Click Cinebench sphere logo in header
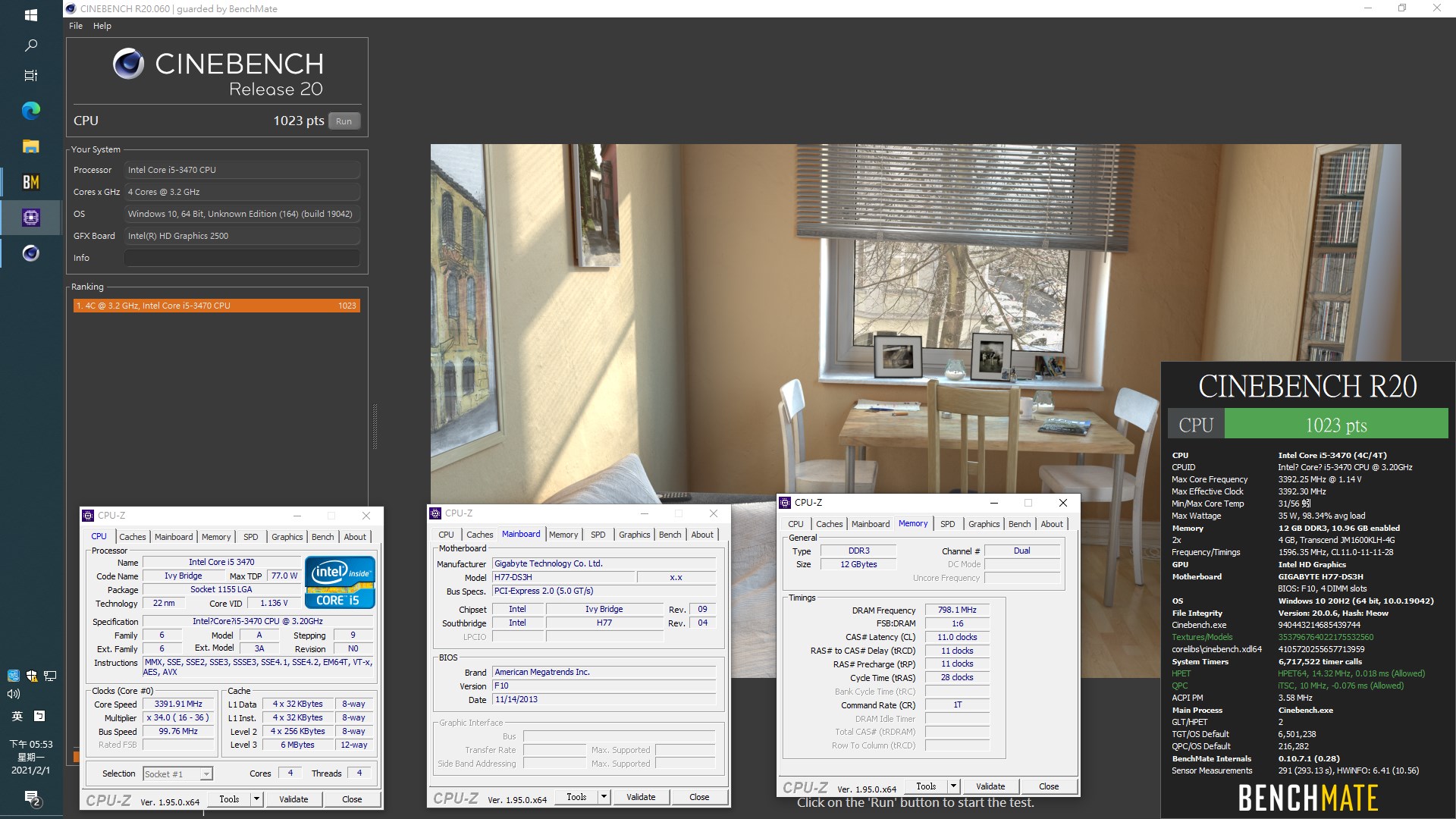The image size is (1456, 819). 128,64
